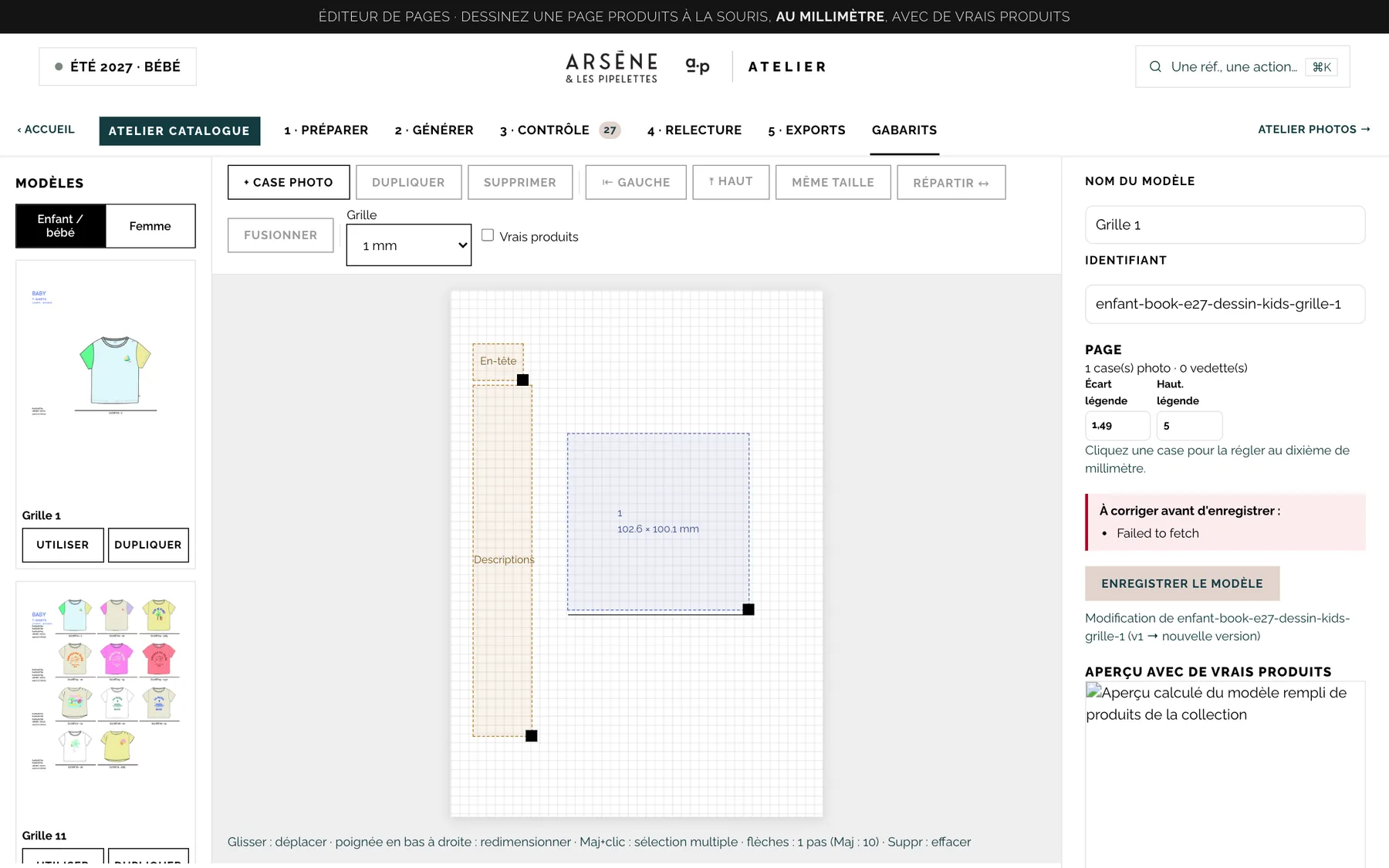Image resolution: width=1389 pixels, height=868 pixels.
Task: Select the Grille 1 model thumbnail
Action: 106,383
